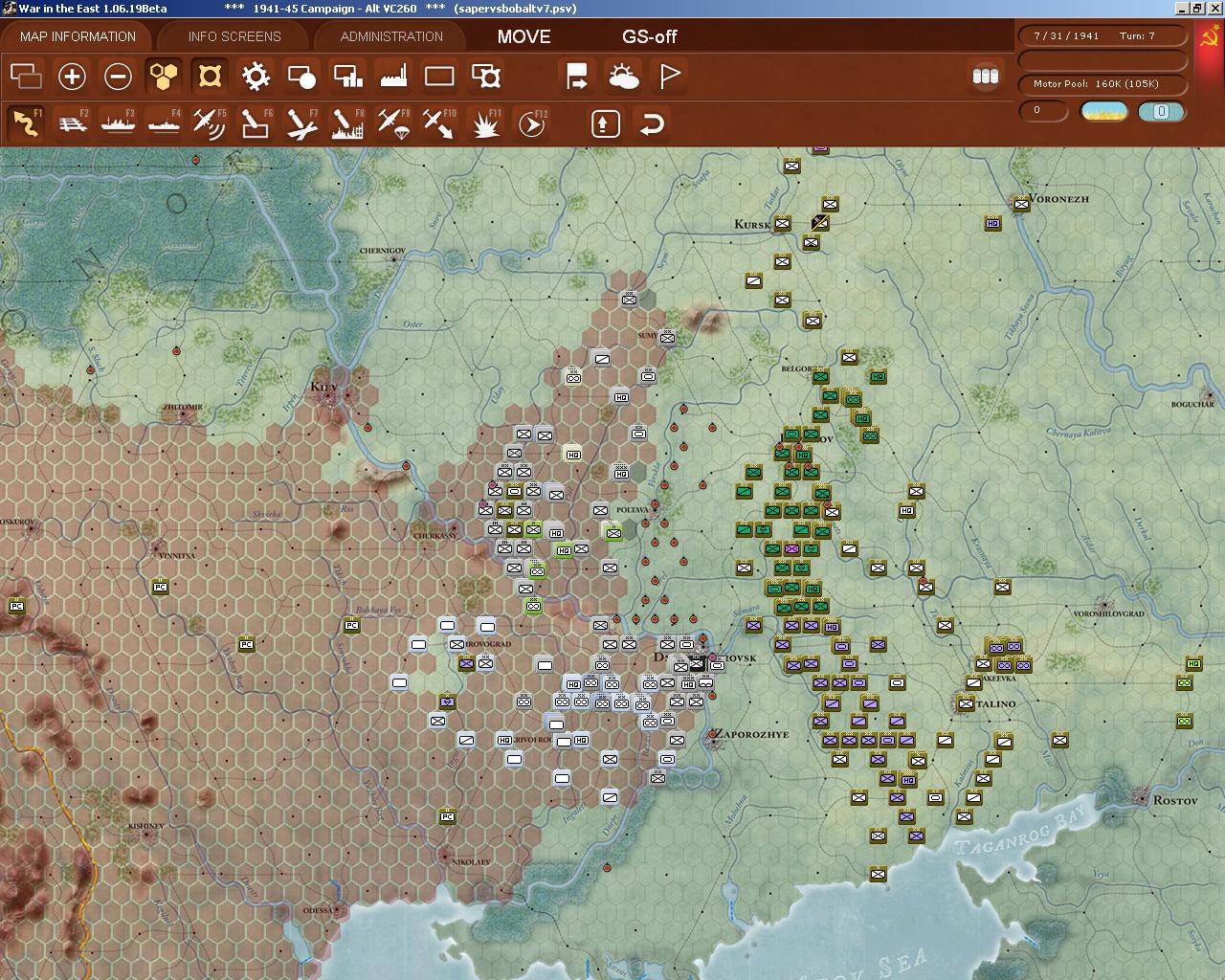The height and width of the screenshot is (980, 1225).
Task: Select the HQ counter southwest of Voronezh
Action: click(x=992, y=223)
